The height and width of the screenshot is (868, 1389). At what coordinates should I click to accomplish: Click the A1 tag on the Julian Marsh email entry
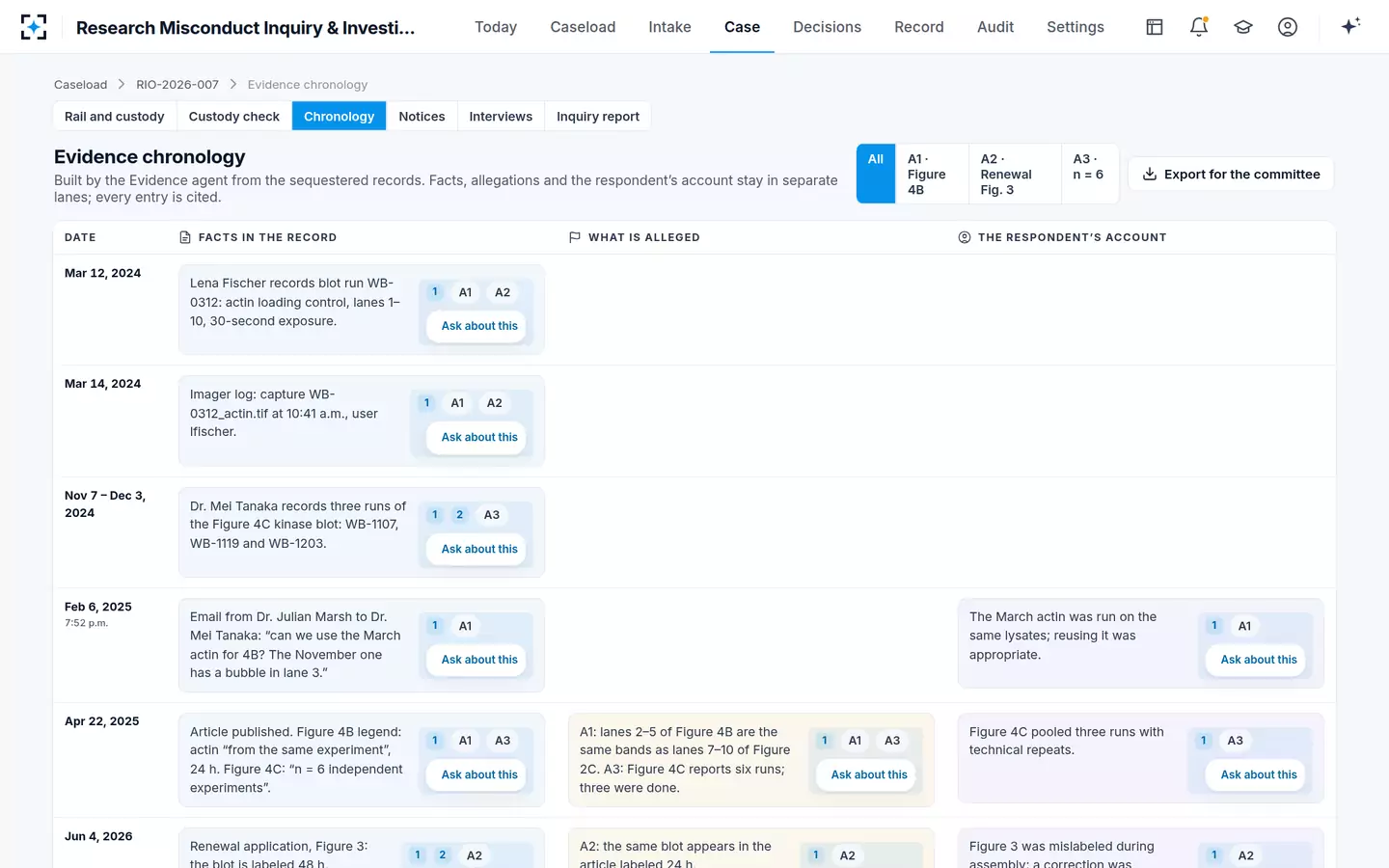tap(466, 626)
